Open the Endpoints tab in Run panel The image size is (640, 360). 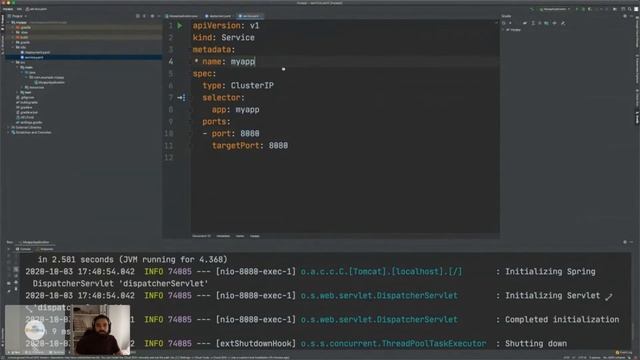(x=46, y=249)
